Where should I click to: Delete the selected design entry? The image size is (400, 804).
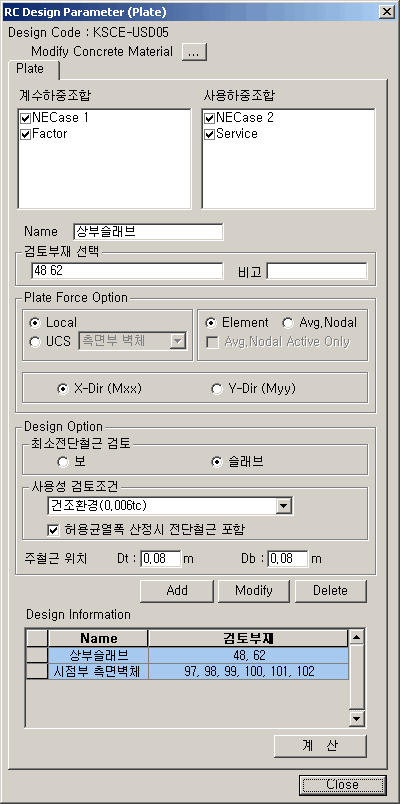point(331,591)
